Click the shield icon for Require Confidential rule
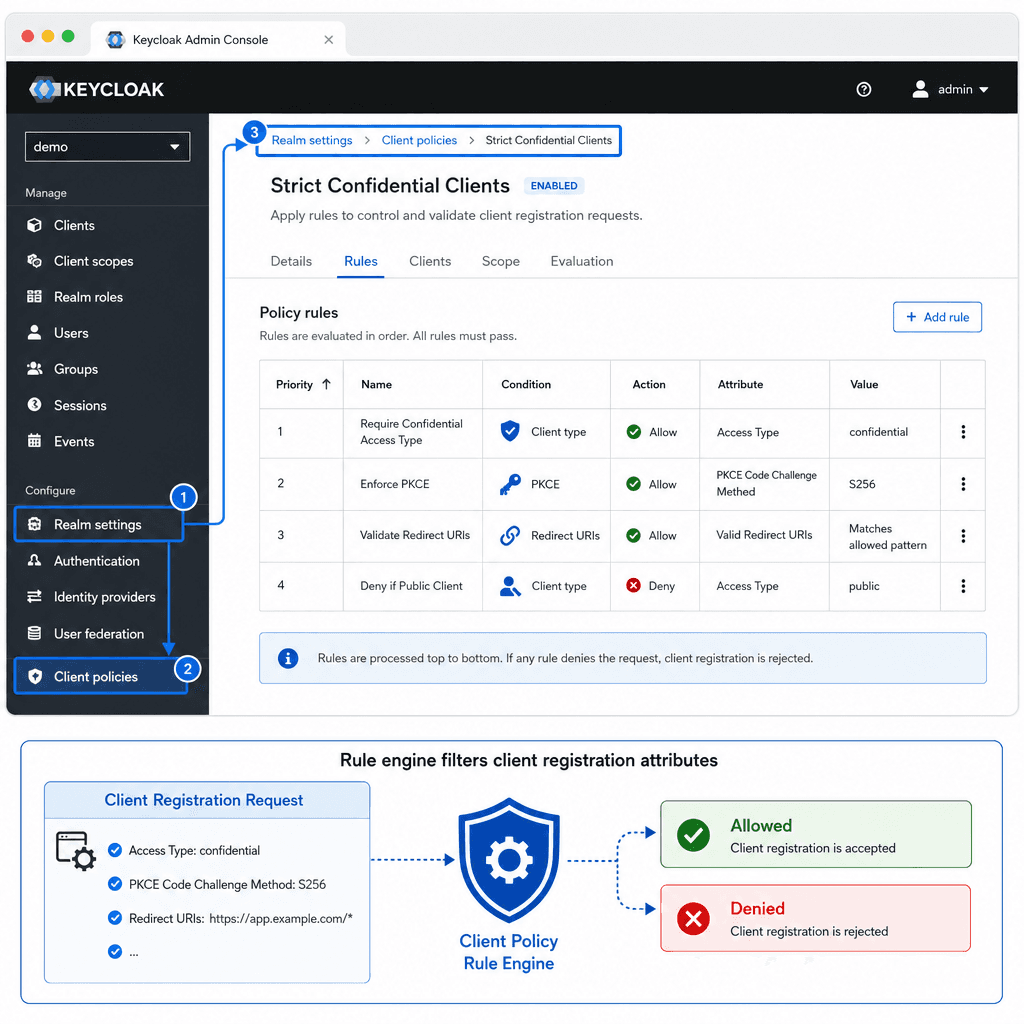The height and width of the screenshot is (1024, 1024). coord(510,431)
